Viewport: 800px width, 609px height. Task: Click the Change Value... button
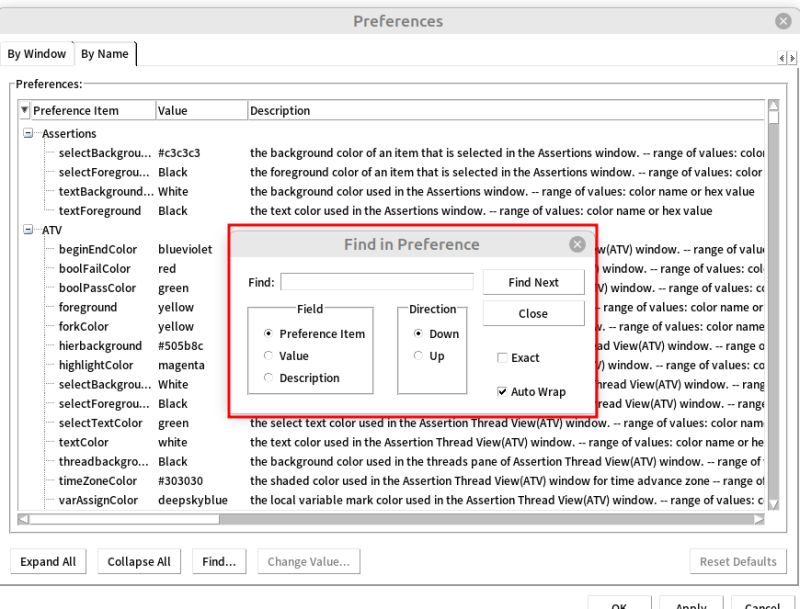309,562
